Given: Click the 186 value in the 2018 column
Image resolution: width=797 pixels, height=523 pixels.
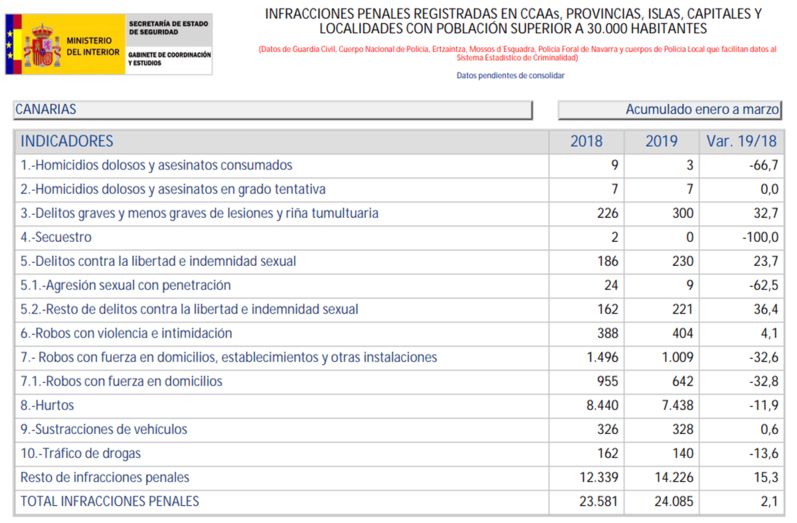Looking at the screenshot, I should (x=607, y=261).
